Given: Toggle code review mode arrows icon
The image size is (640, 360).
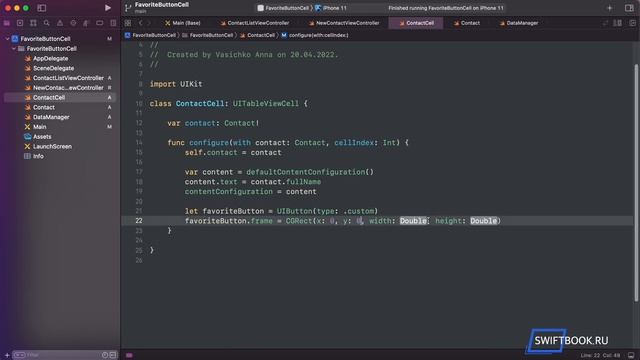Looking at the screenshot, I should 605,23.
